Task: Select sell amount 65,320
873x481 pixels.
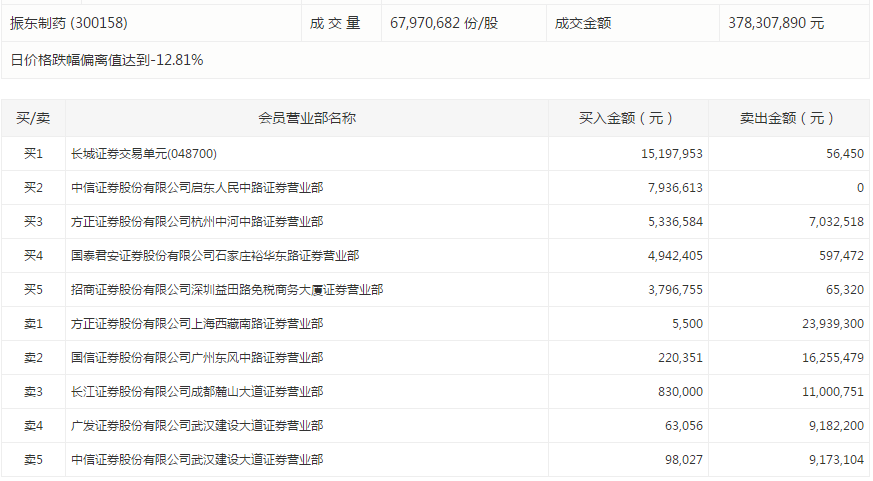Action: [845, 289]
